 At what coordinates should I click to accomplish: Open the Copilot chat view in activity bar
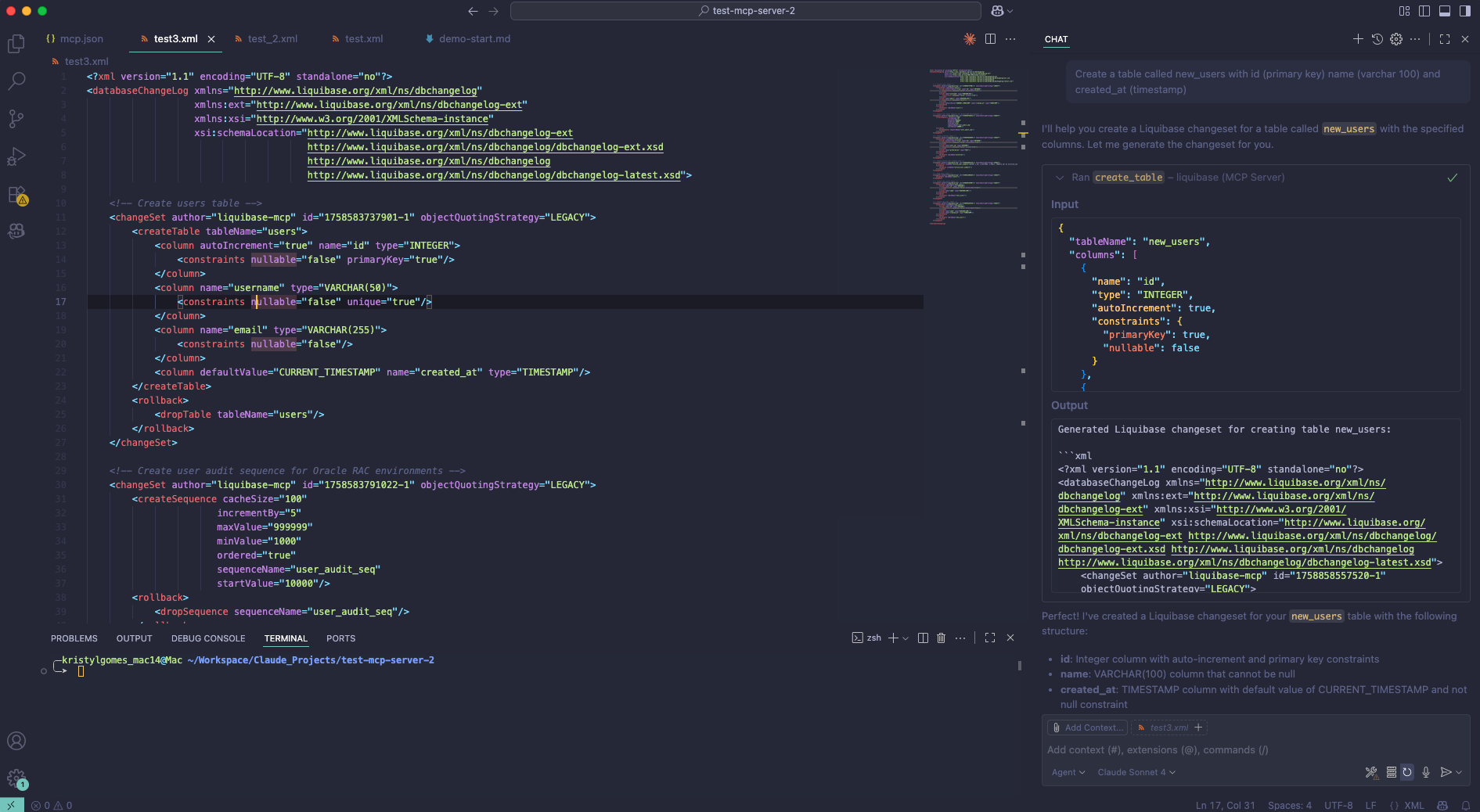[x=16, y=231]
